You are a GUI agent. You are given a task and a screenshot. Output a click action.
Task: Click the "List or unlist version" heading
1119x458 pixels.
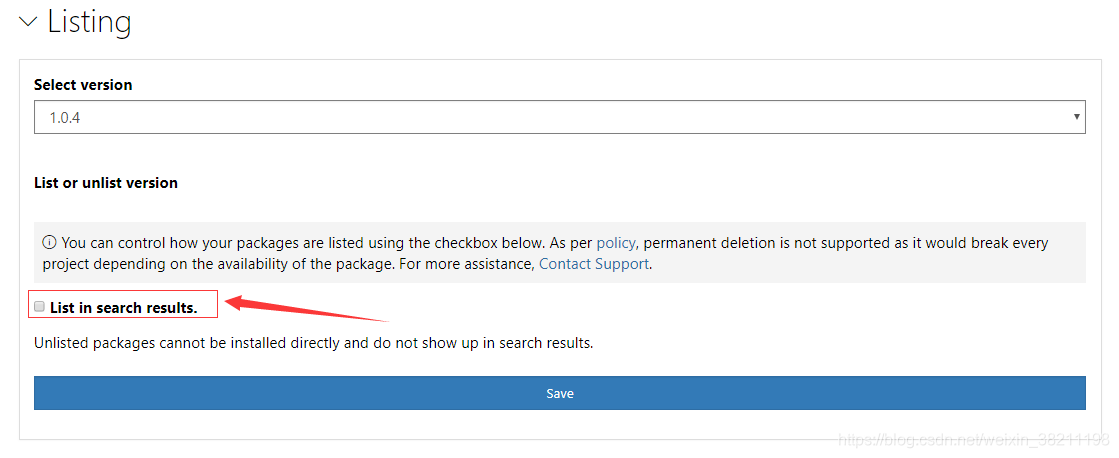pos(106,183)
